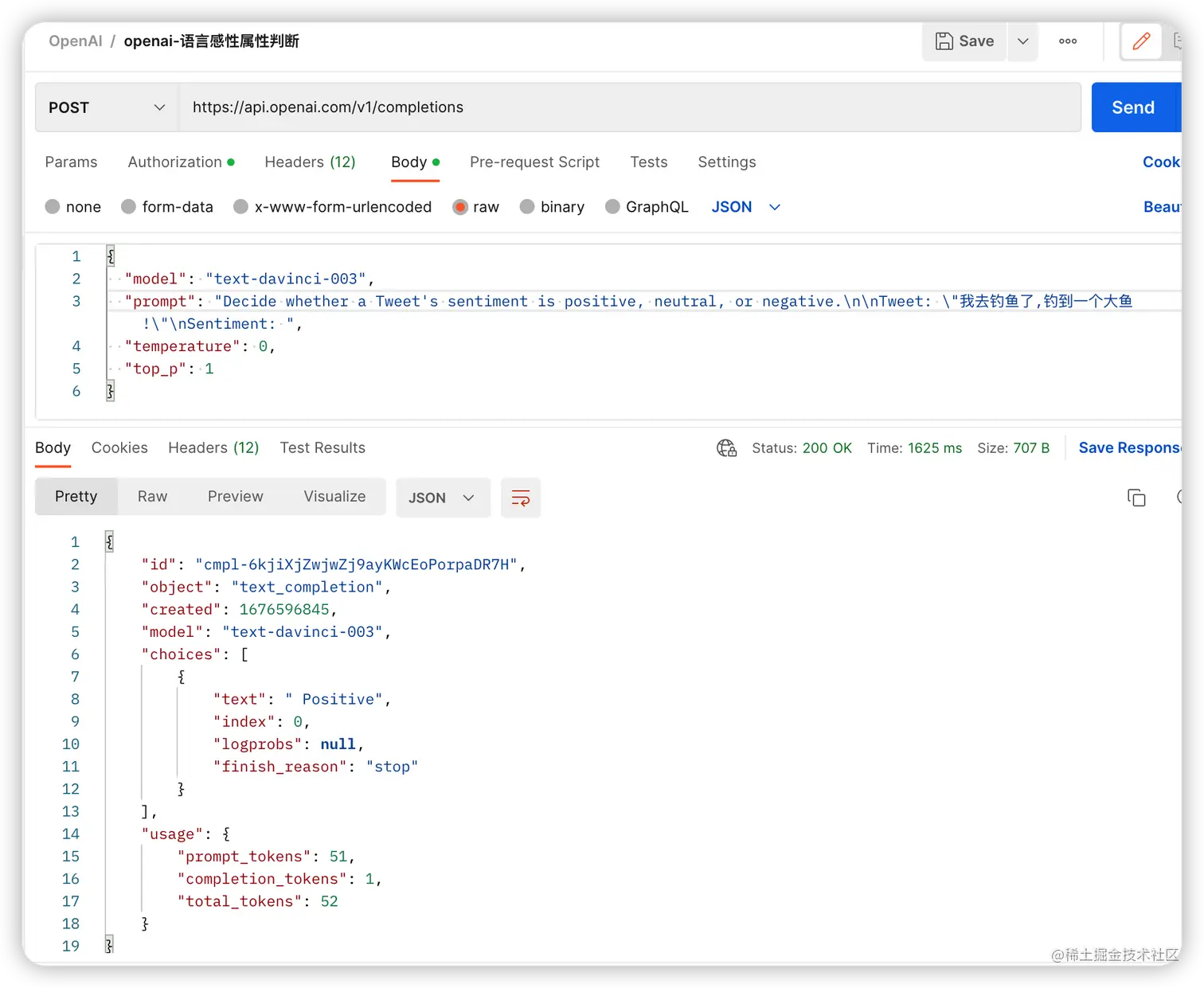Open the Pre-request Script tab
The width and height of the screenshot is (1204, 988).
pos(534,162)
